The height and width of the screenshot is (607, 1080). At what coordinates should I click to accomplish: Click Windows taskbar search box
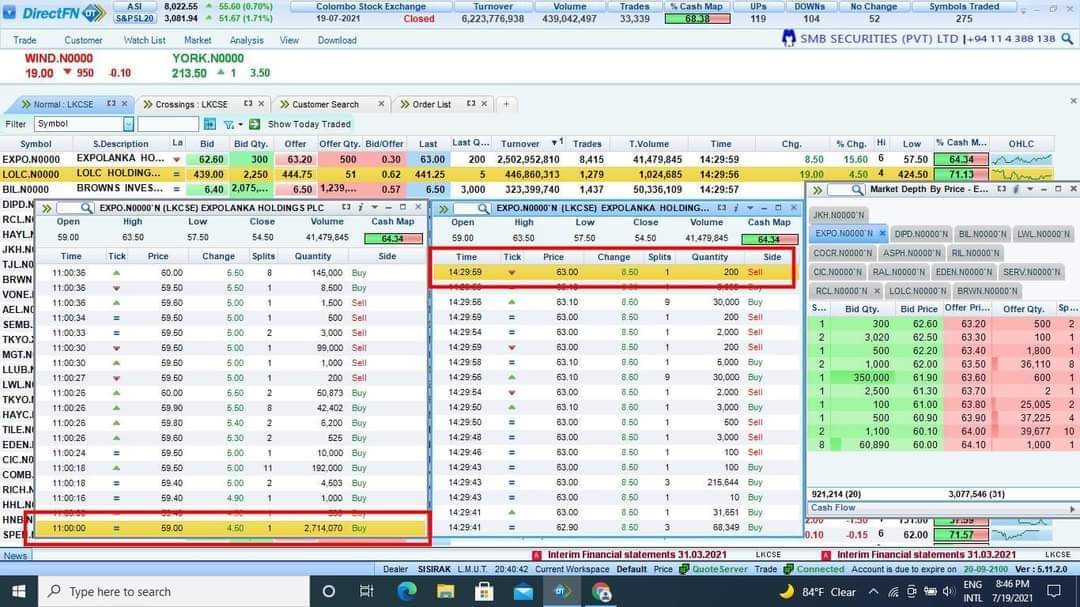click(x=174, y=592)
